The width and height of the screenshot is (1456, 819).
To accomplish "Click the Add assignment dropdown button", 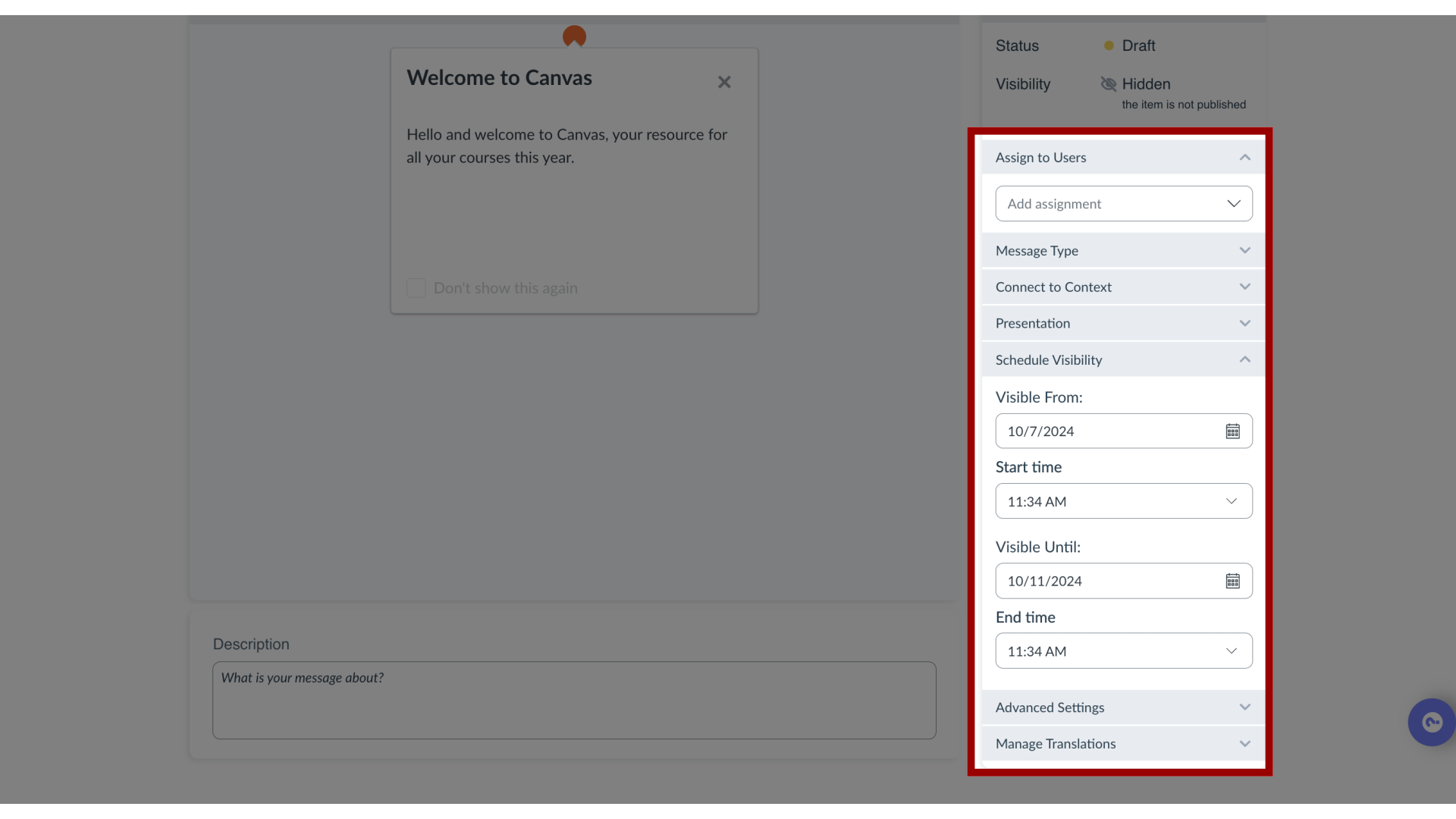I will [1123, 204].
